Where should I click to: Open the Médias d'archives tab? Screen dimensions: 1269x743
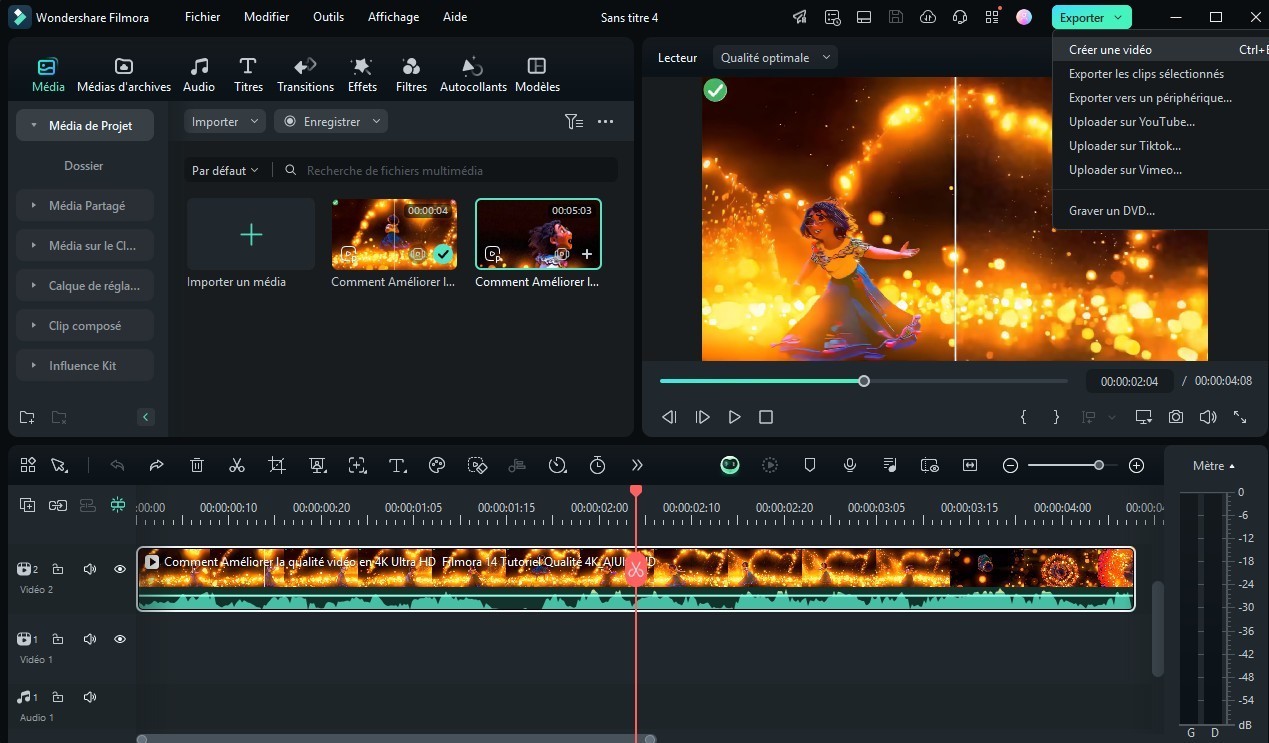pos(124,75)
